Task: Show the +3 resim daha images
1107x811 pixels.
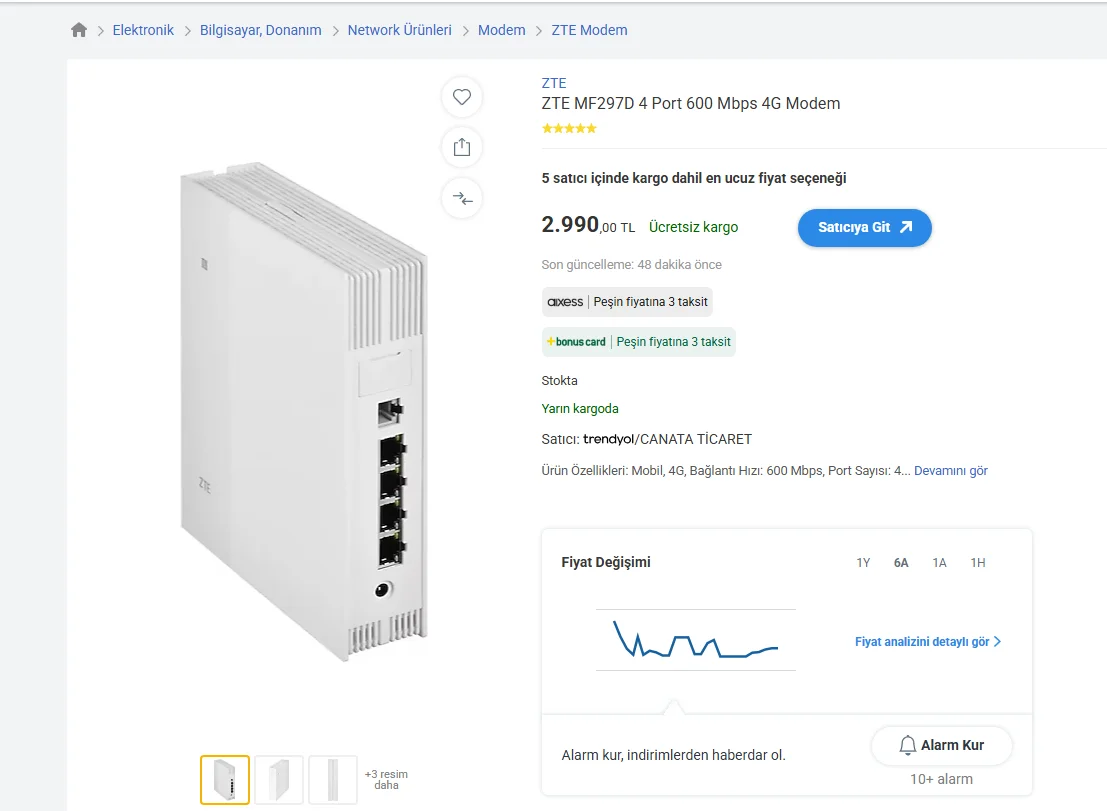Action: (x=386, y=780)
